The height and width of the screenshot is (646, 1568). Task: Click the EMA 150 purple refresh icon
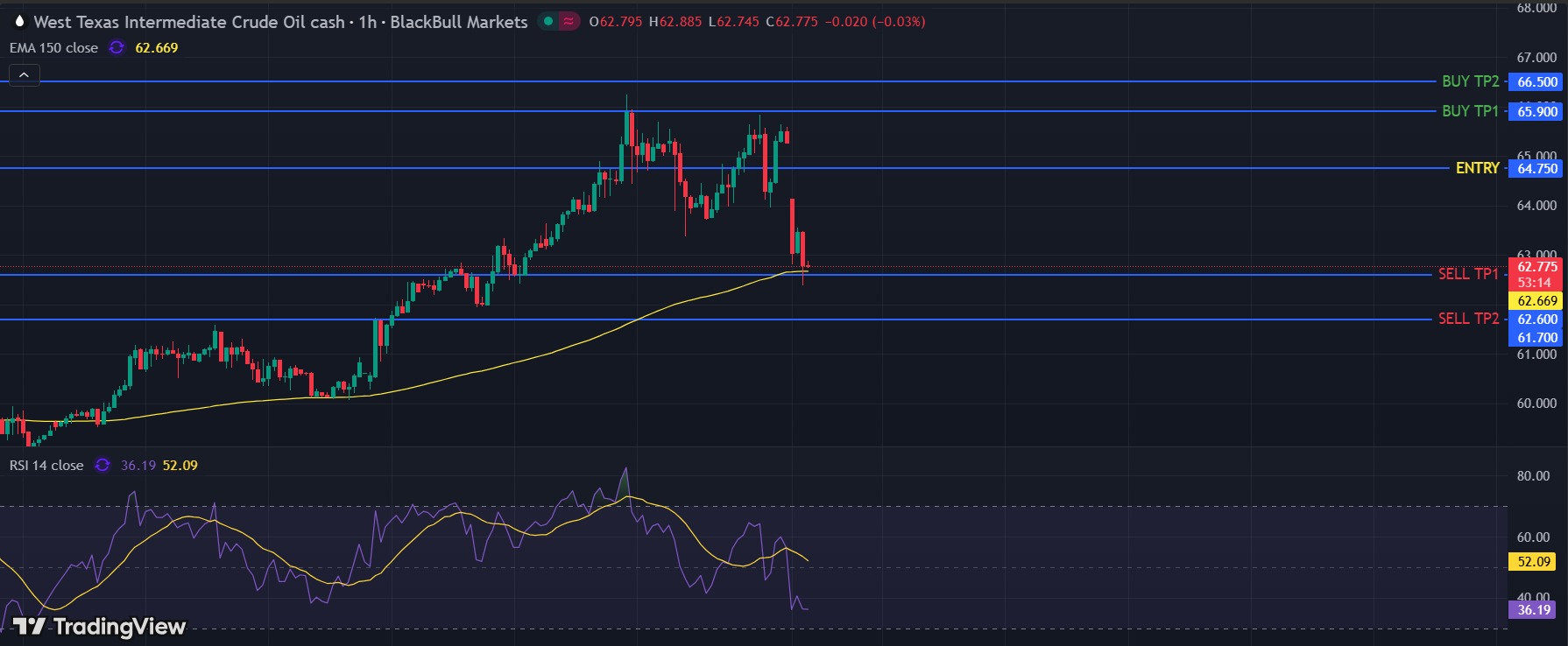coord(117,47)
